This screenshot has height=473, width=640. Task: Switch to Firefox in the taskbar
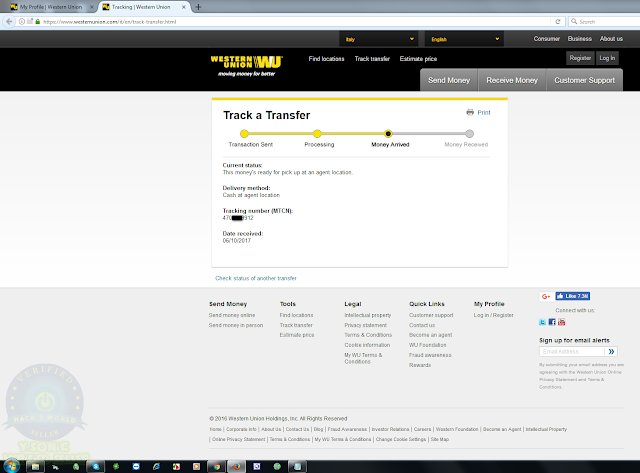point(237,466)
